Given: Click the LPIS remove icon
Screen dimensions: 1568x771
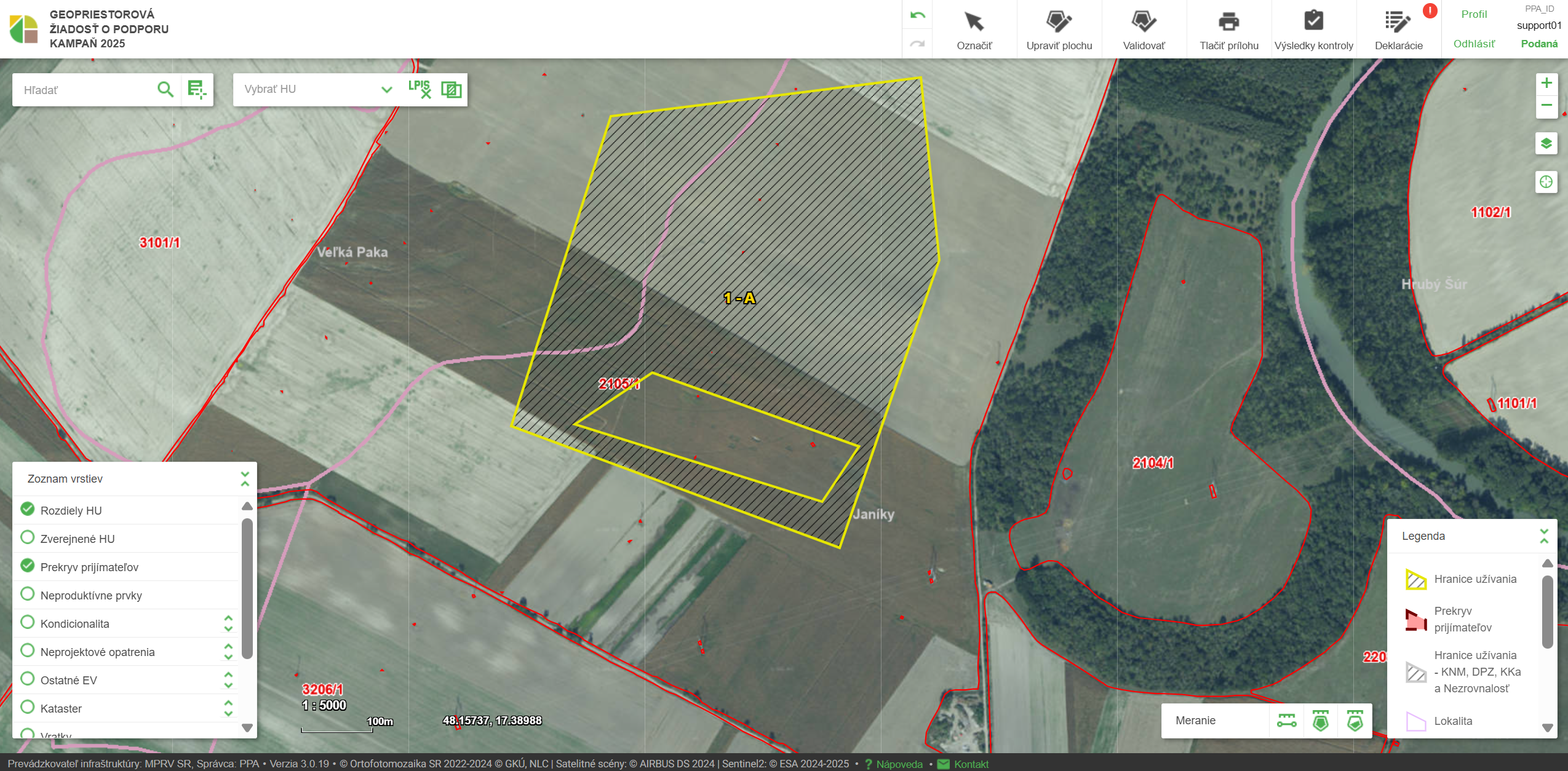Looking at the screenshot, I should pyautogui.click(x=420, y=90).
